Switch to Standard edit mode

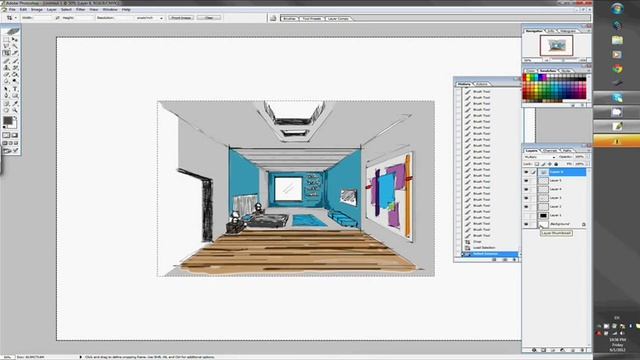tap(6, 135)
